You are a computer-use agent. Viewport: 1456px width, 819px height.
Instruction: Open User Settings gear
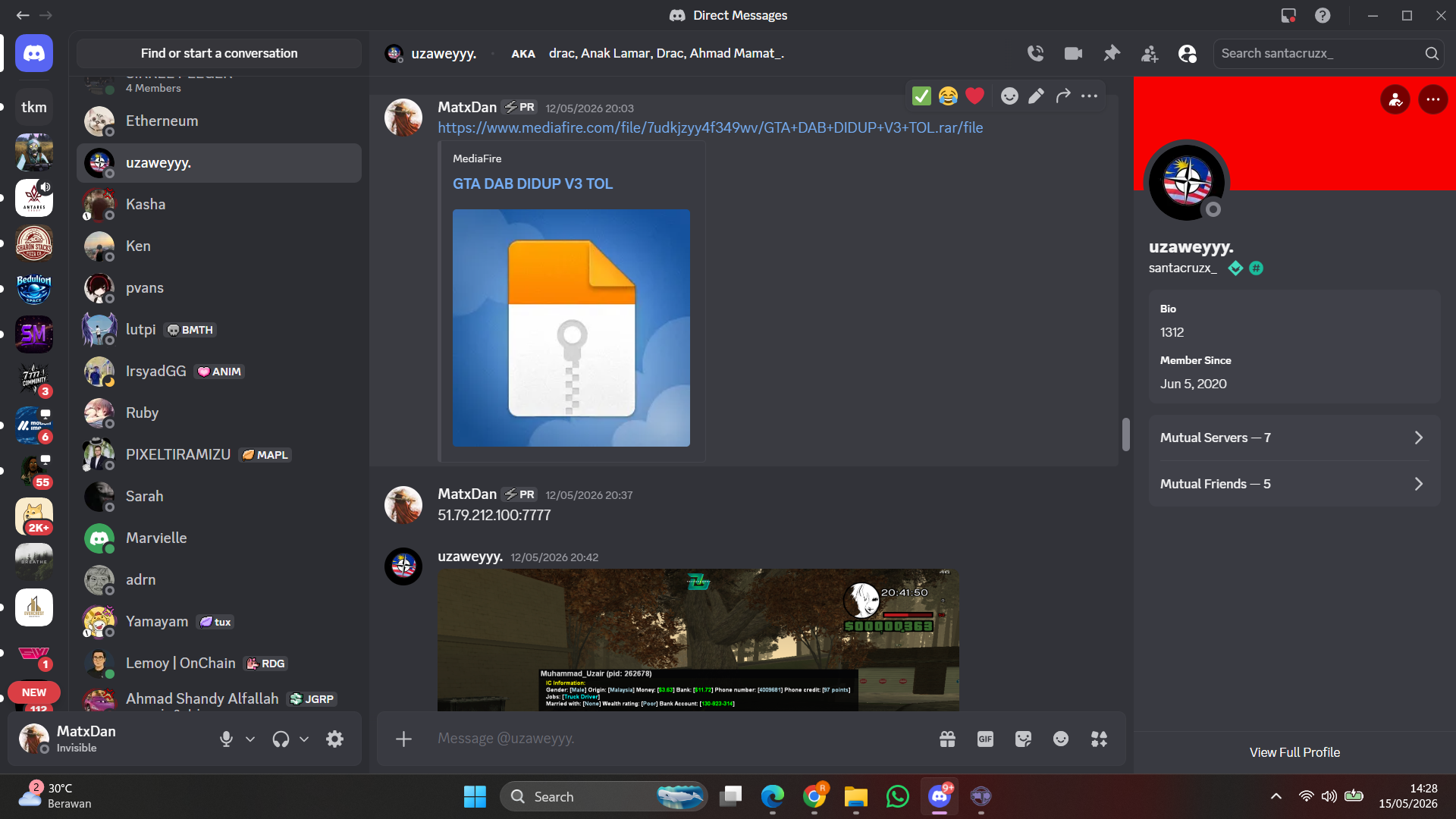pos(334,739)
